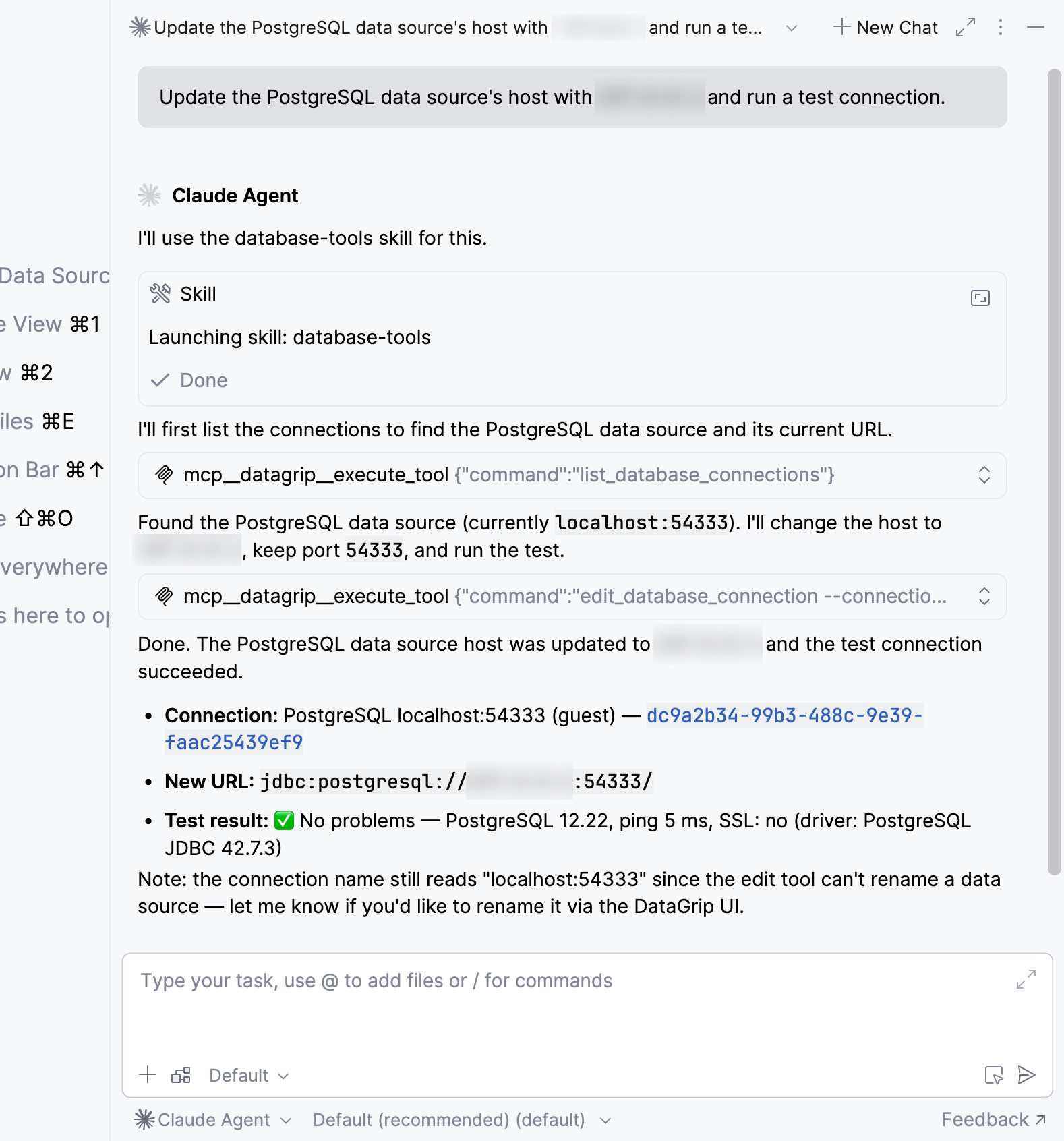The image size is (1064, 1141).
Task: Expand the edit_database_connection tool call
Action: click(x=984, y=596)
